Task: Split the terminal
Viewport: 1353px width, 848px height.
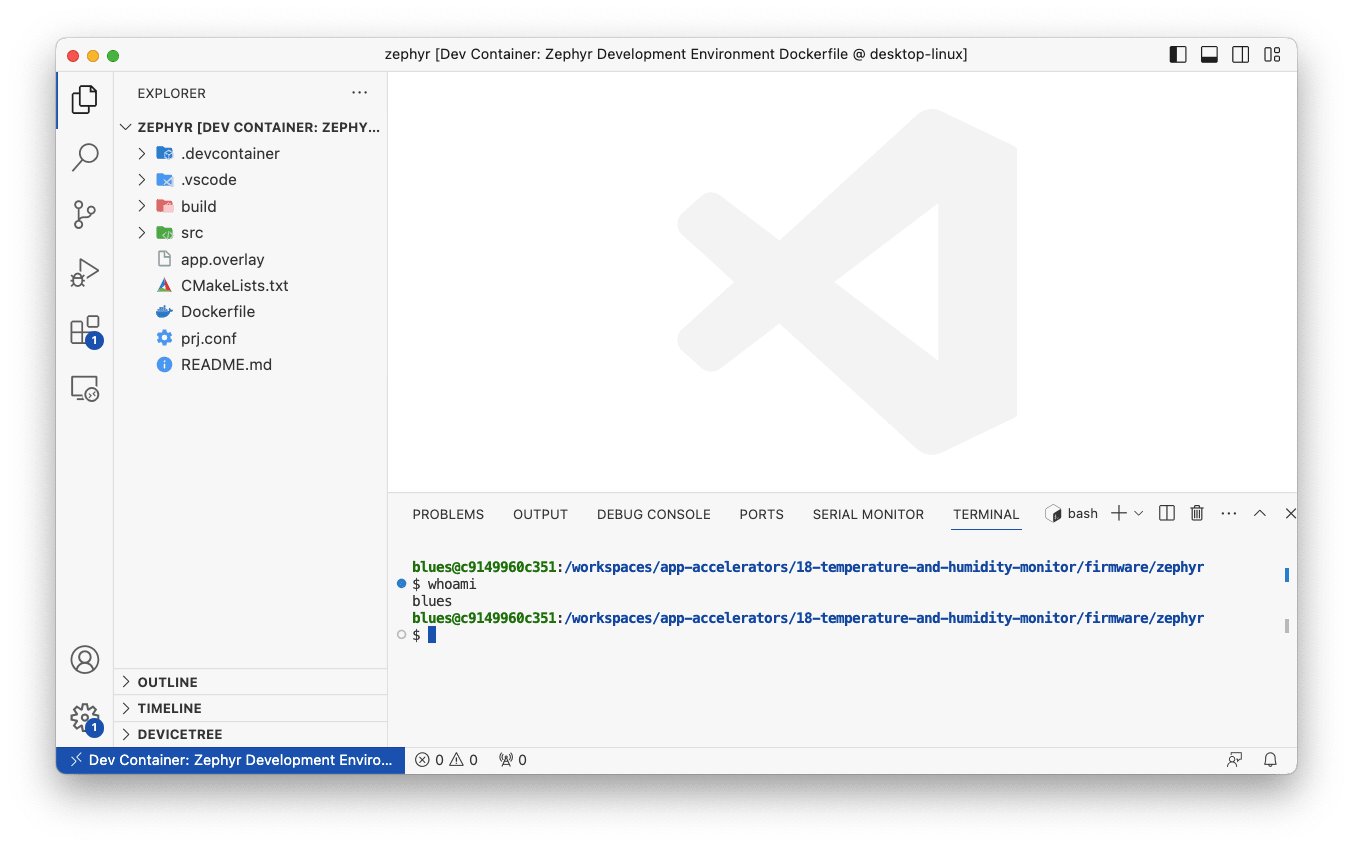Action: 1166,513
